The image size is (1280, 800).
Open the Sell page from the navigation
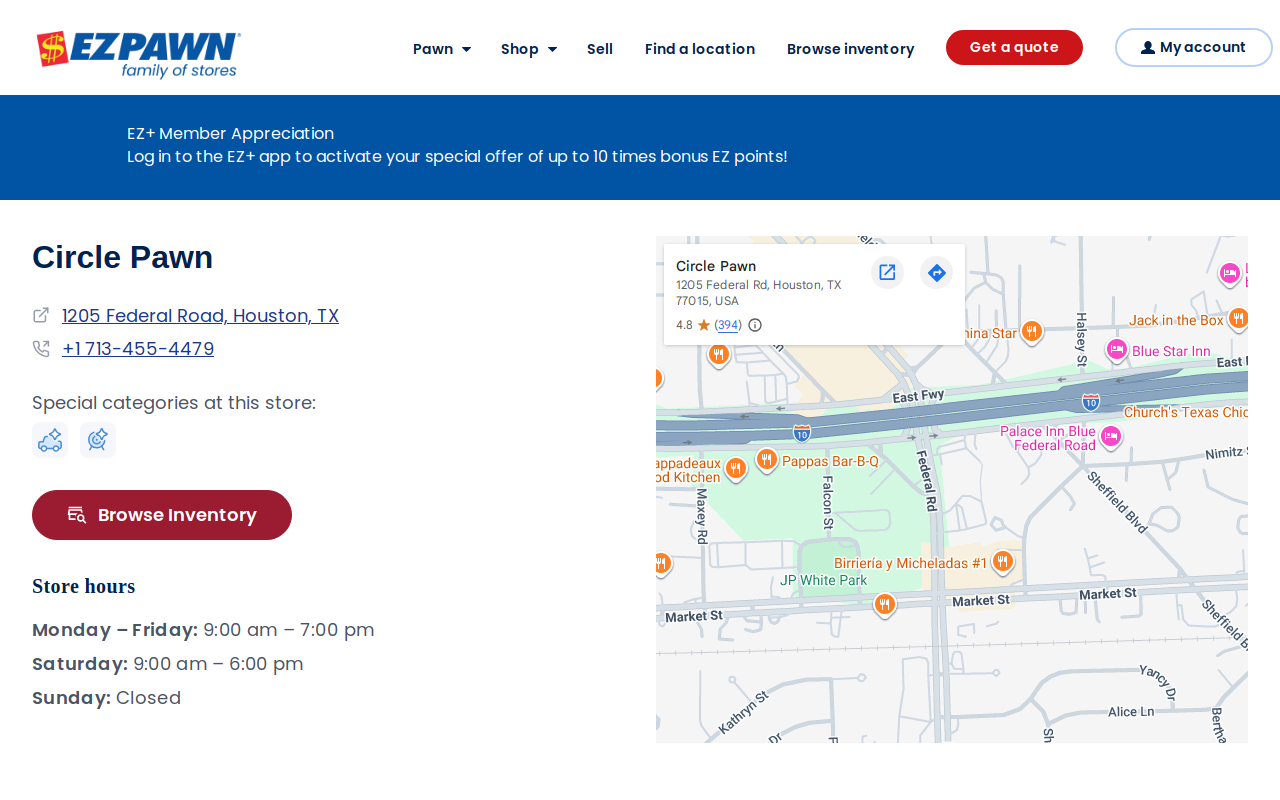(x=600, y=49)
